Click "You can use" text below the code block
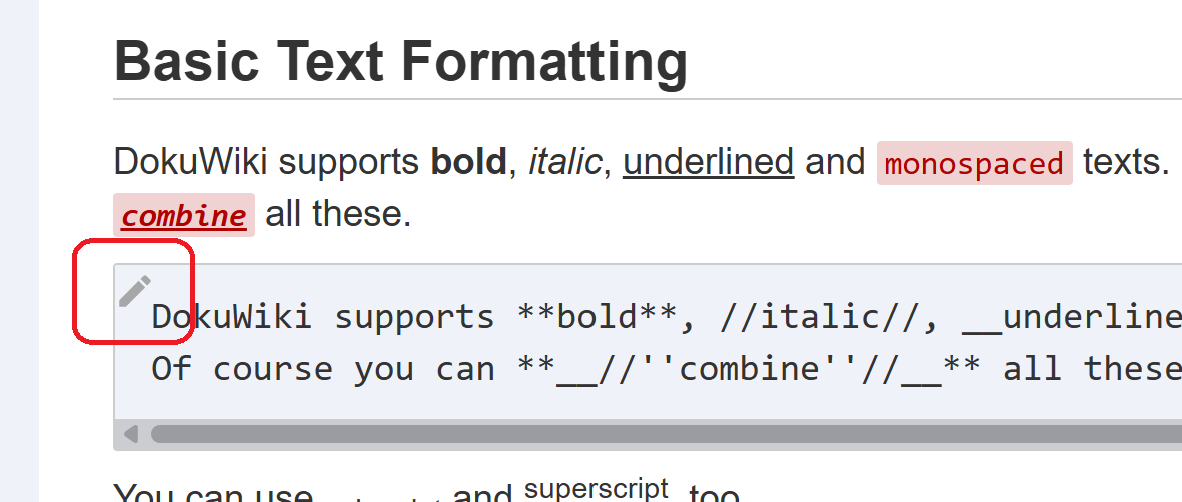This screenshot has height=502, width=1182. tap(213, 494)
